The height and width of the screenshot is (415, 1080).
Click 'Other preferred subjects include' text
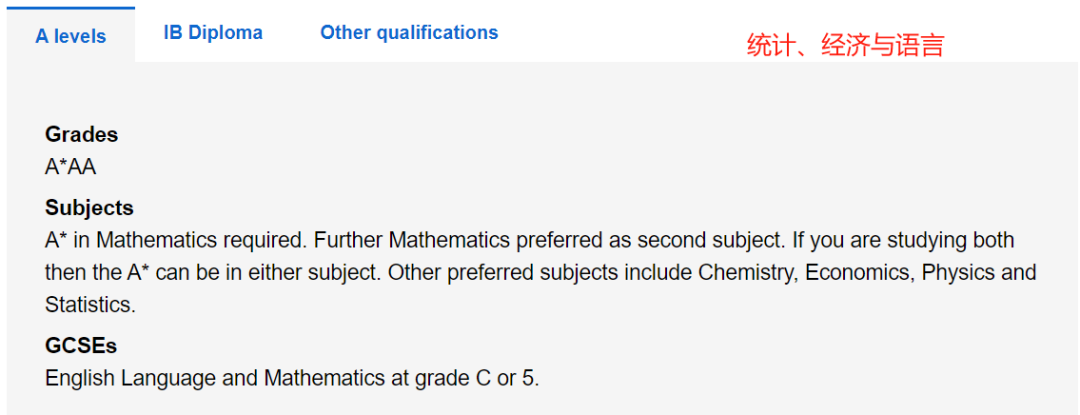click(x=540, y=273)
